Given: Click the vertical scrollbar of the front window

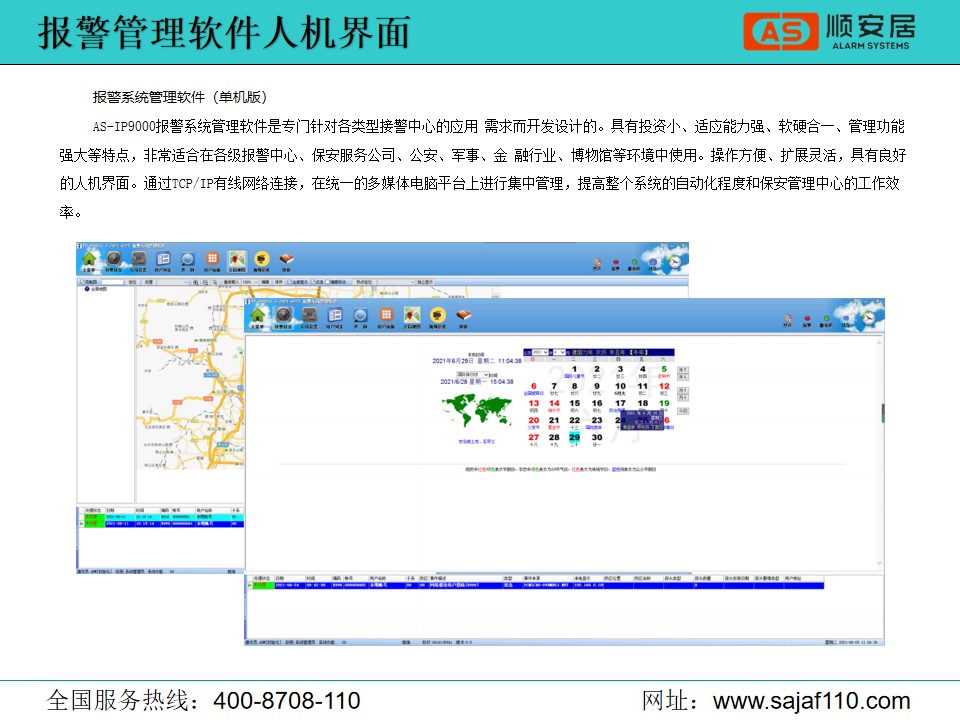Looking at the screenshot, I should pos(881,412).
